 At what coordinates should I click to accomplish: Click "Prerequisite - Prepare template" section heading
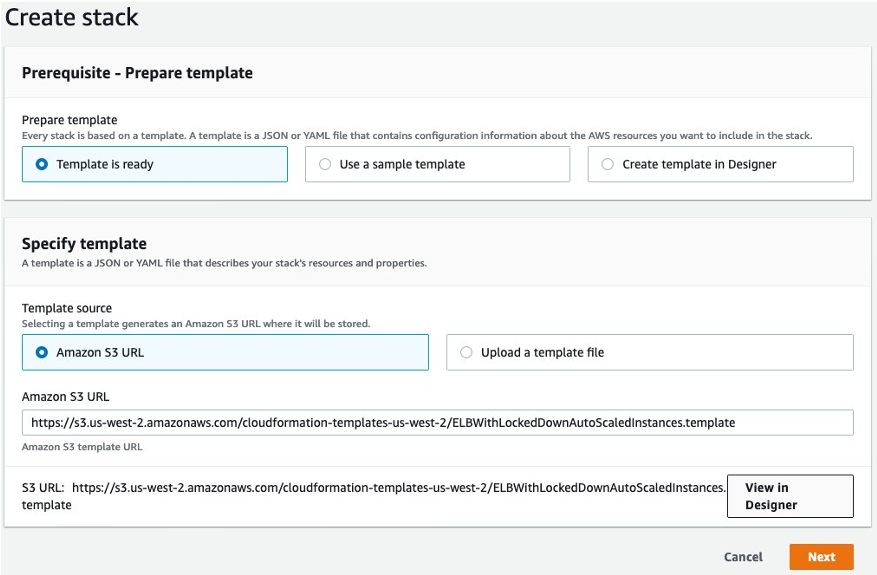pyautogui.click(x=137, y=73)
